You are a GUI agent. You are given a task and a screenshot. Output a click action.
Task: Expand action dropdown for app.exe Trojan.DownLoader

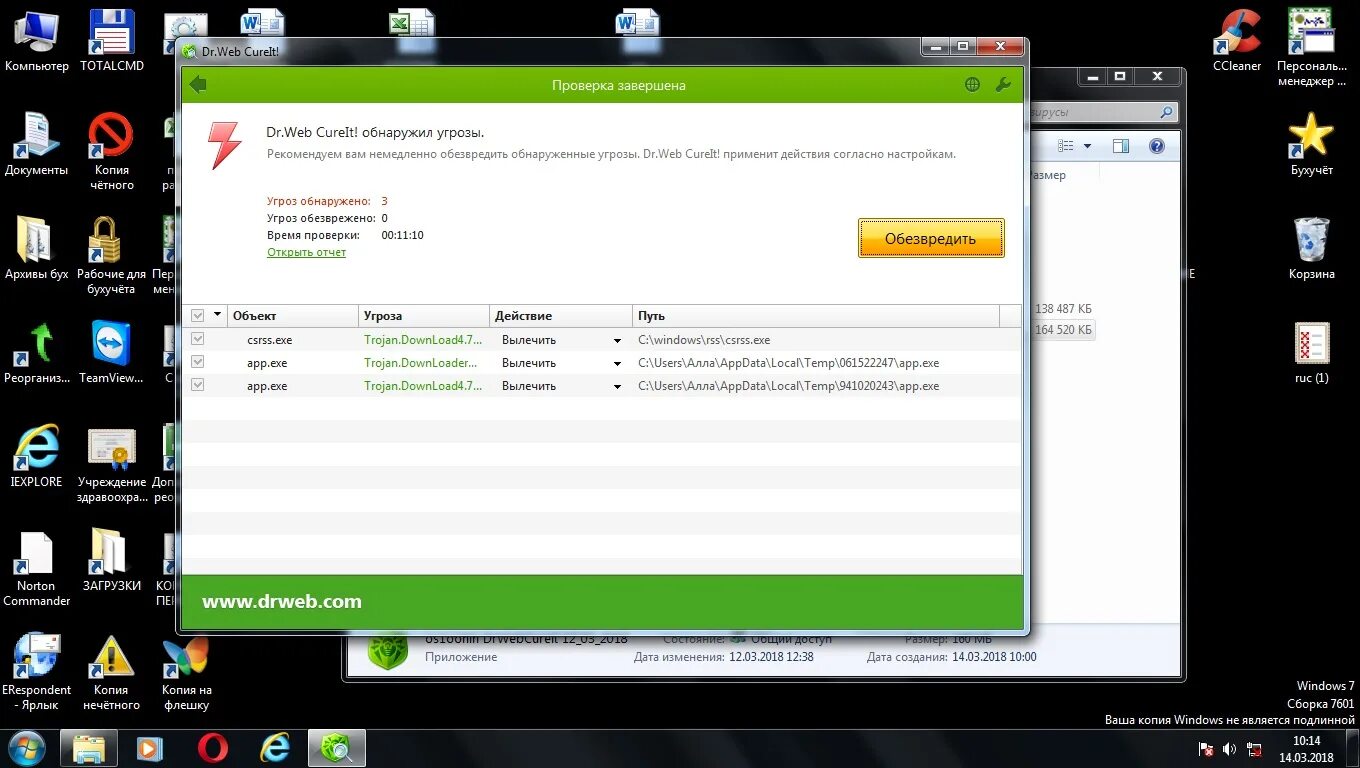(617, 363)
